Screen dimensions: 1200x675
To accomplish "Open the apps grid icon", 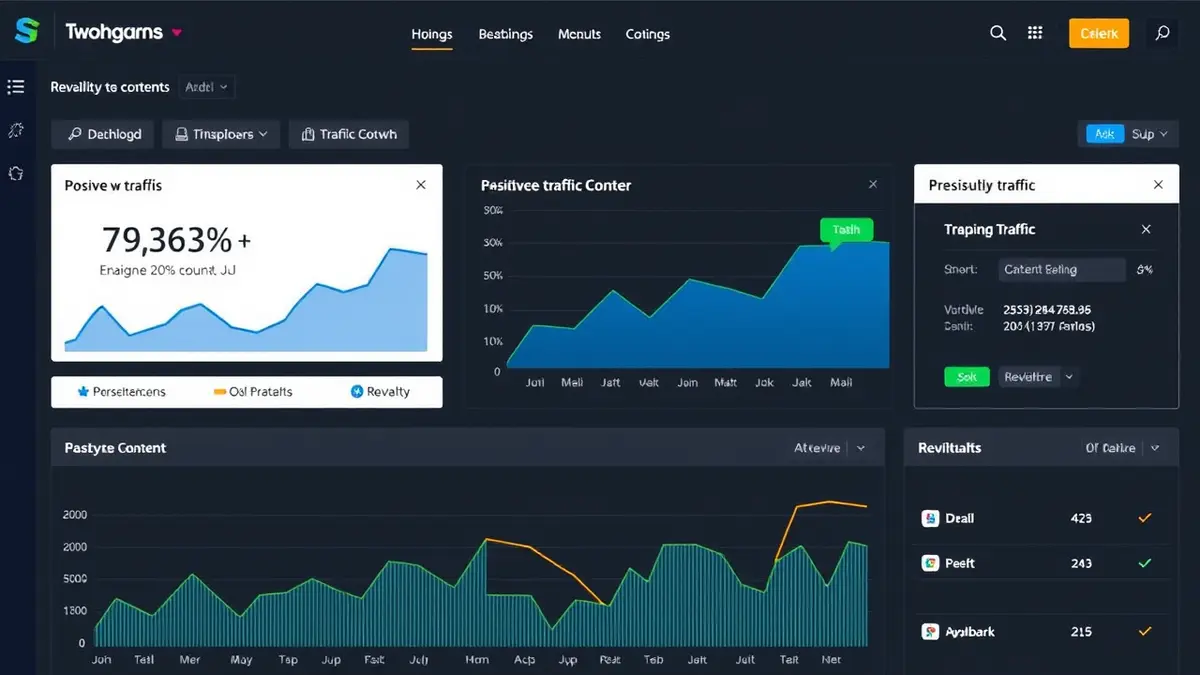I will (1035, 33).
